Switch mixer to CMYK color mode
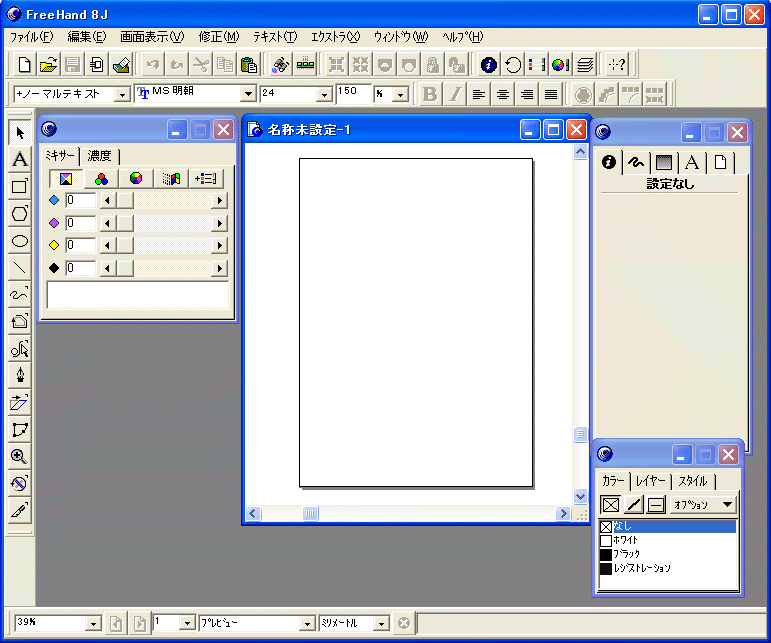The height and width of the screenshot is (643, 771). click(65, 179)
